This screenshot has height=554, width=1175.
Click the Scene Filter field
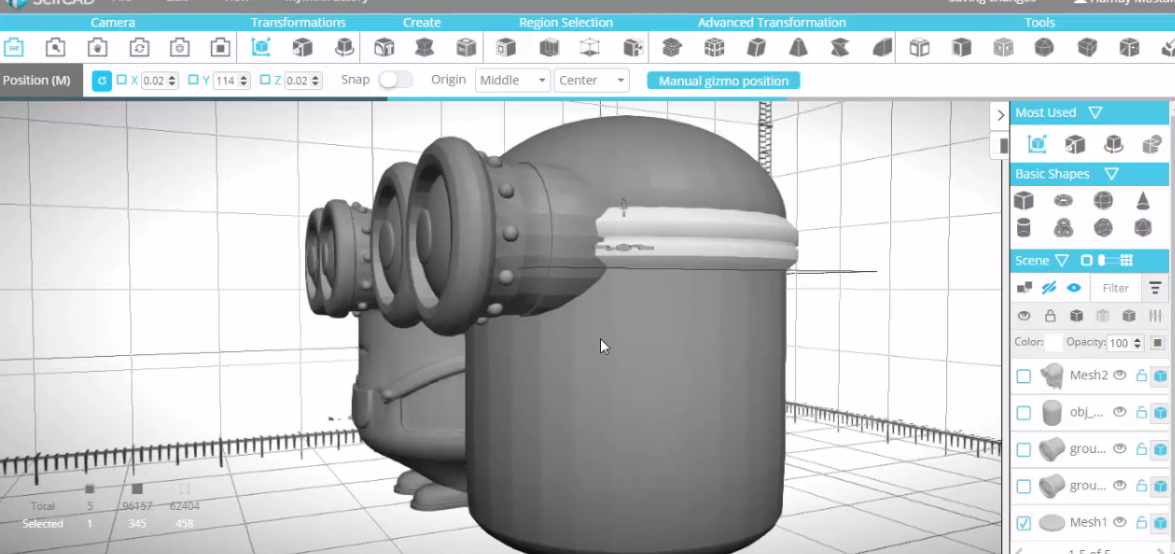coord(1115,288)
